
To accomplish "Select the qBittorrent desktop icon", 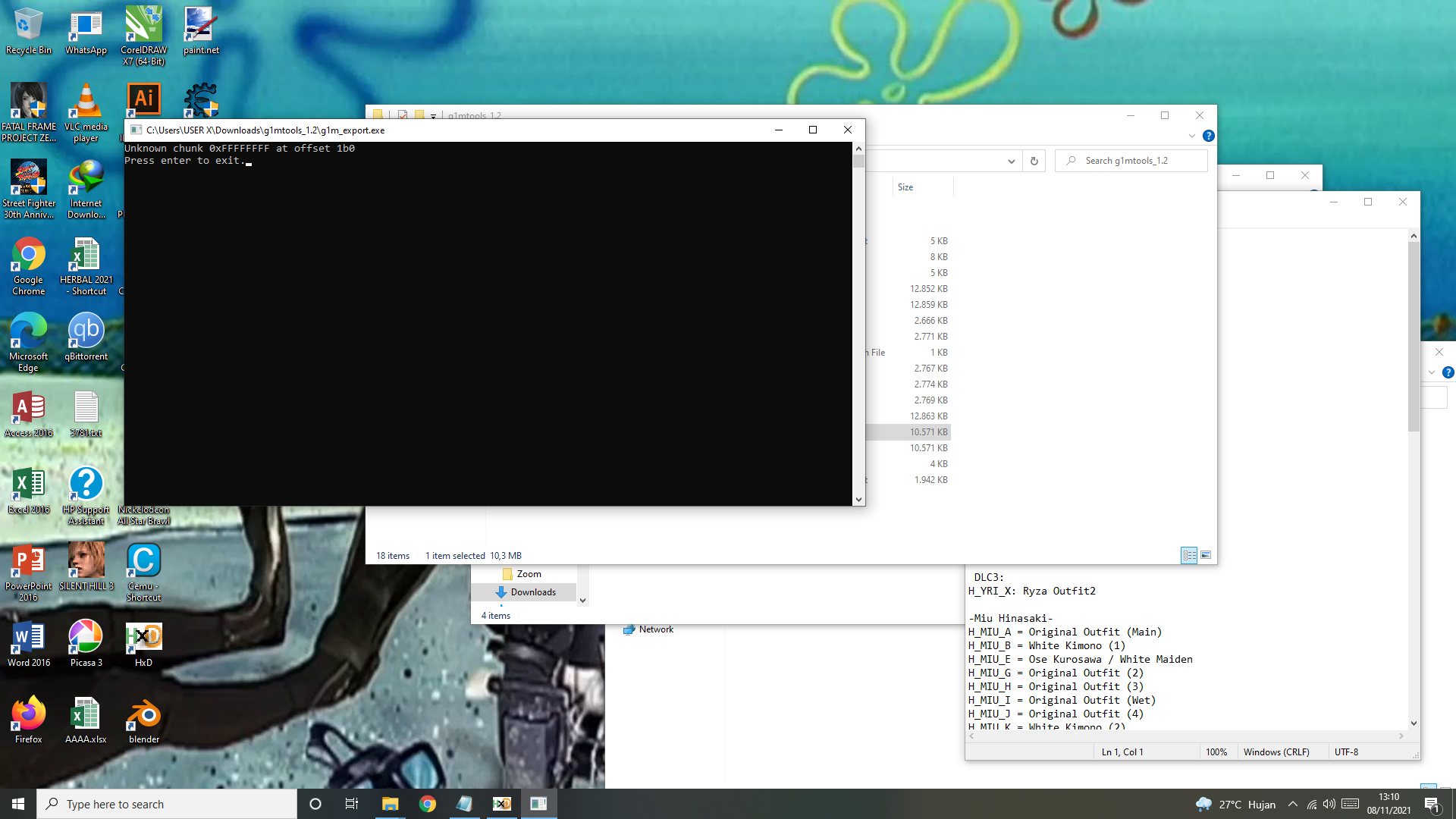I will (86, 337).
